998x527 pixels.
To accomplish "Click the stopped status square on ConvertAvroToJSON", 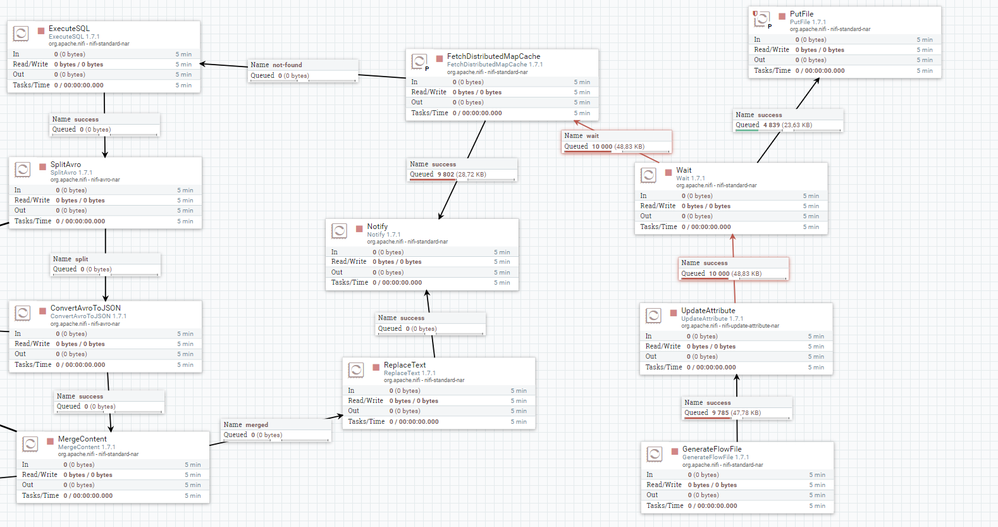I will click(x=43, y=309).
